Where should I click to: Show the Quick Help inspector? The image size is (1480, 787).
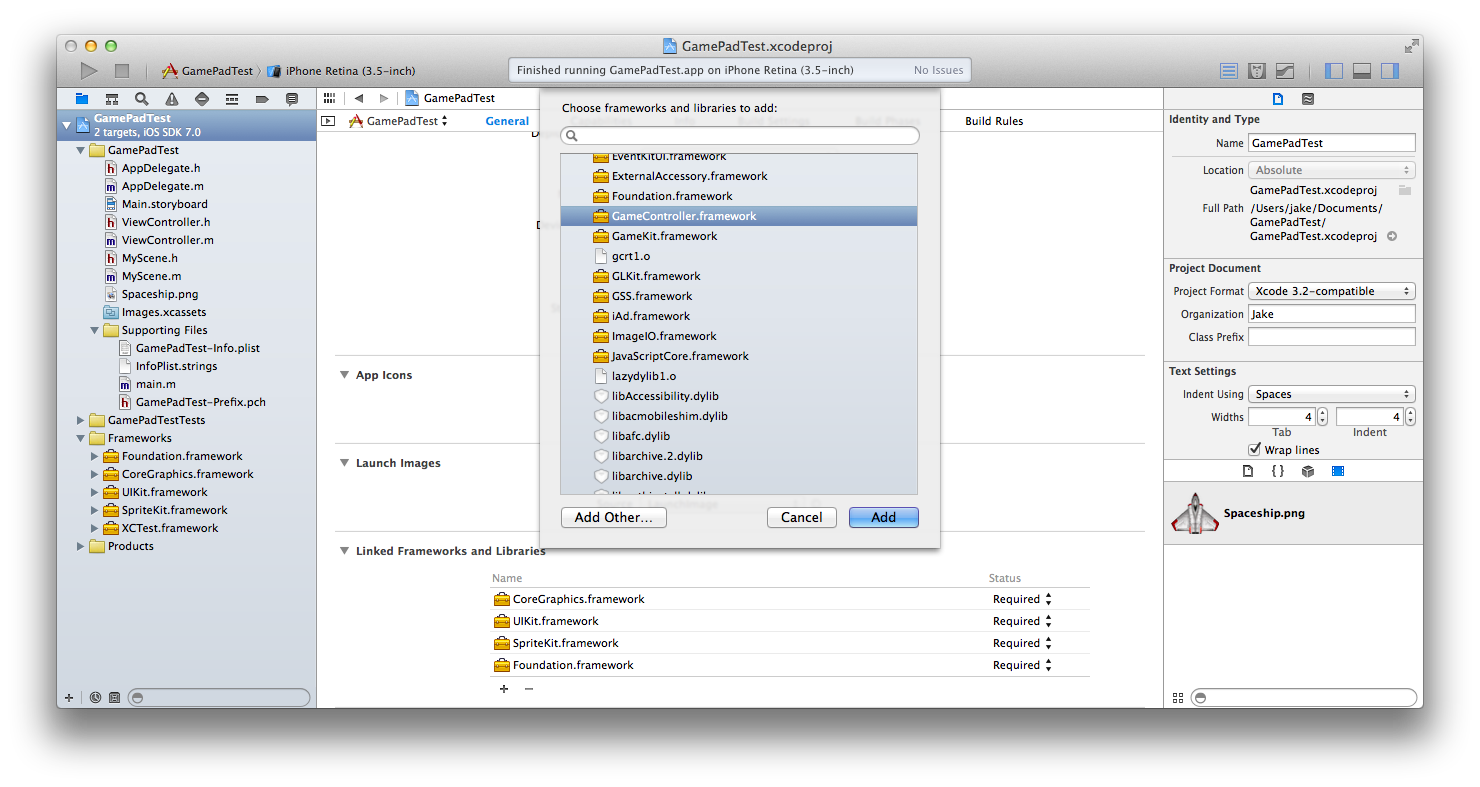1308,99
